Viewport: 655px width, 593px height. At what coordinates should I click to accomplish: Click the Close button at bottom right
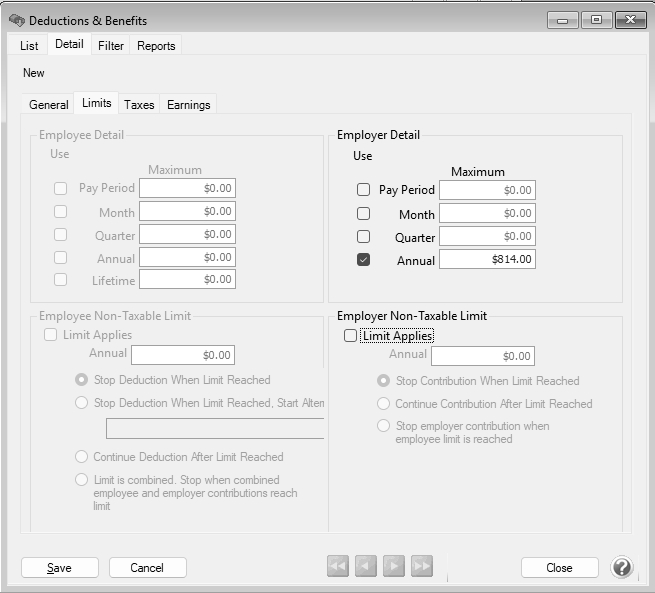559,568
